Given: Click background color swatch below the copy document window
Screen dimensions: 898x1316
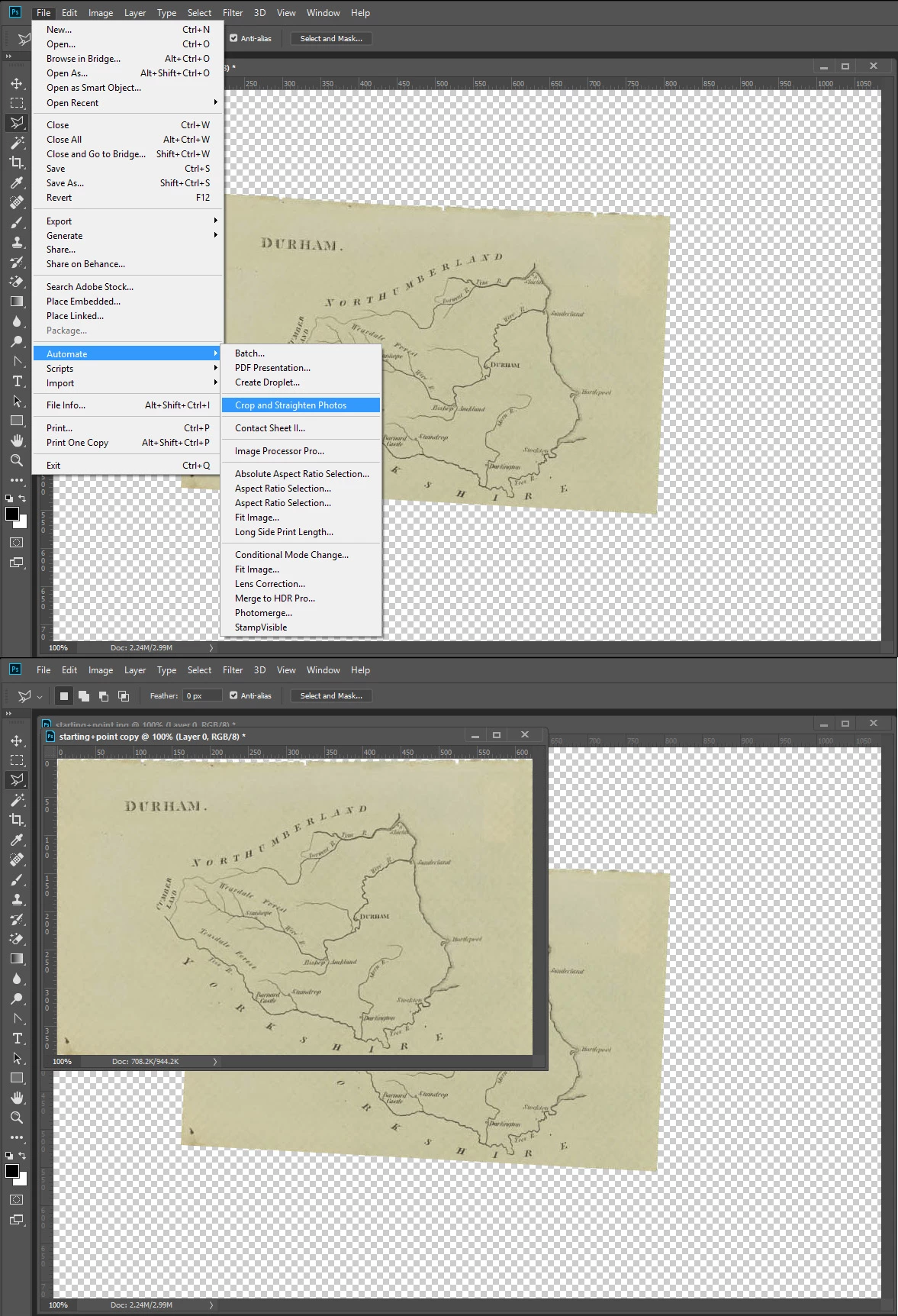Looking at the screenshot, I should tap(22, 1180).
